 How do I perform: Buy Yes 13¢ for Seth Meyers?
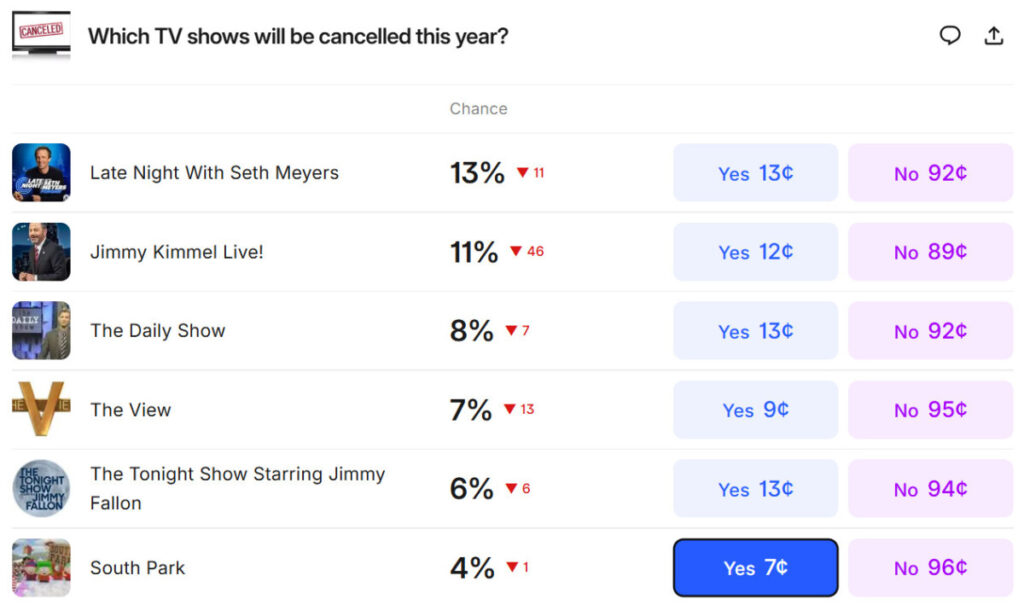coord(755,173)
